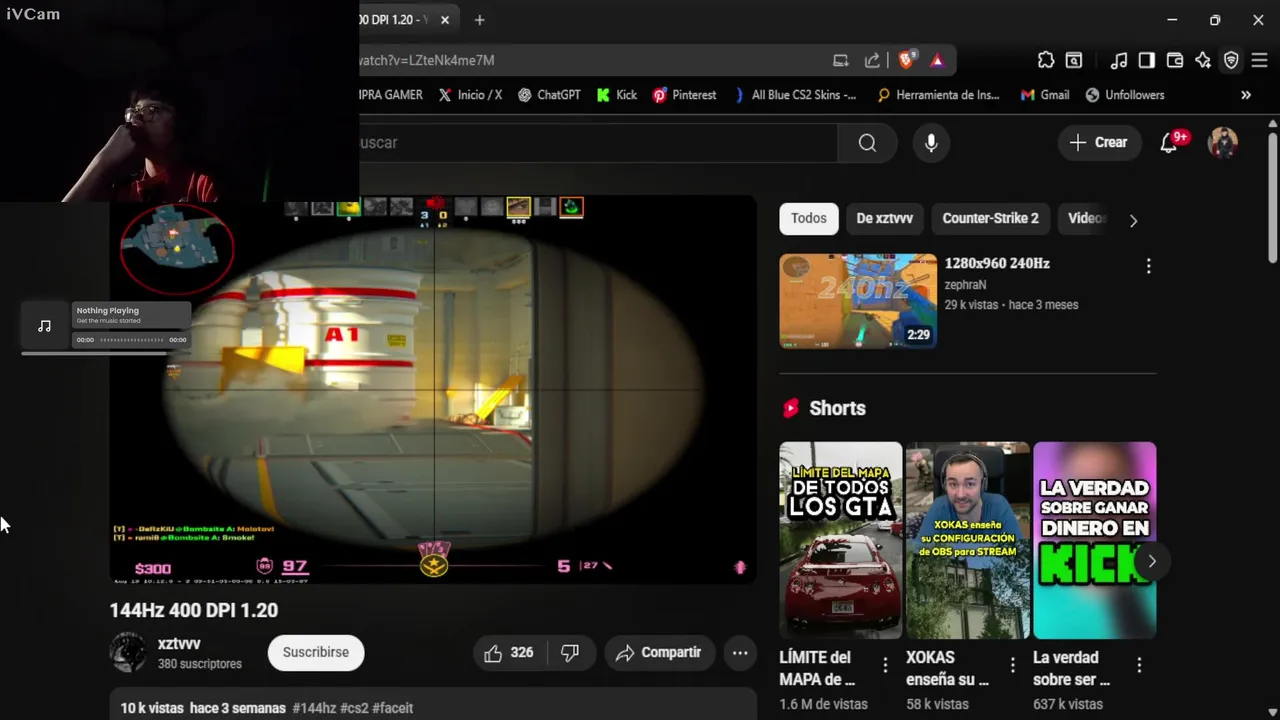1280x720 pixels.
Task: Select the Videos filter chip
Action: click(x=1086, y=218)
